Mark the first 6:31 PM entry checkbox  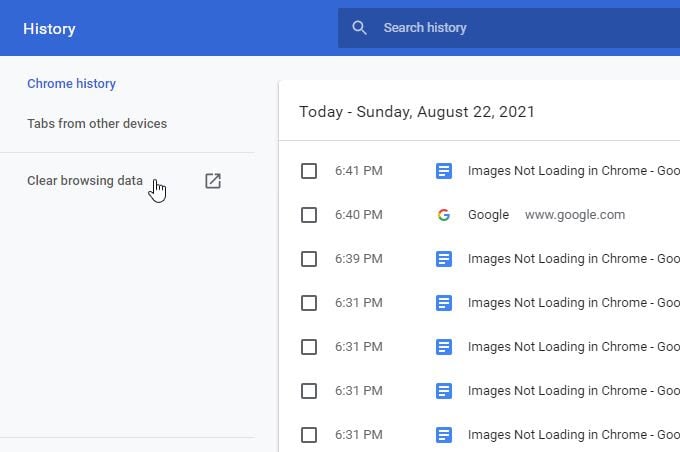pyautogui.click(x=309, y=303)
